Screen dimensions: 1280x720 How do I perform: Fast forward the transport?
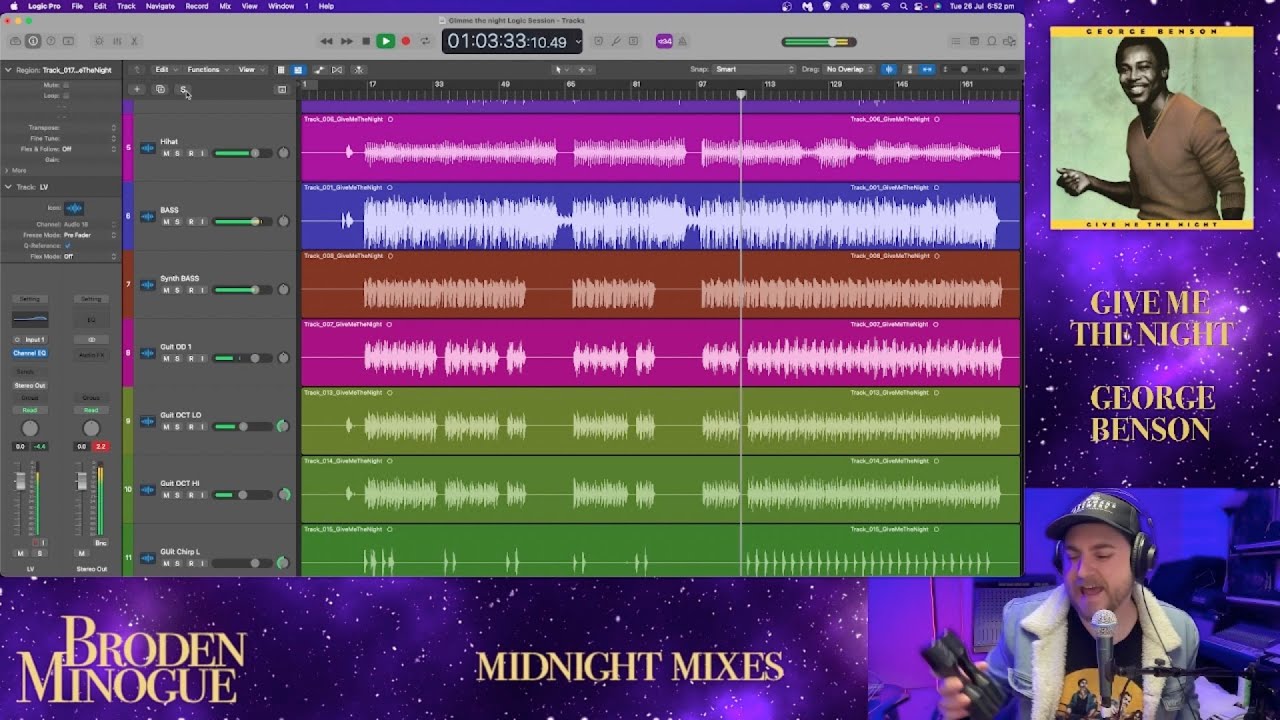click(346, 41)
